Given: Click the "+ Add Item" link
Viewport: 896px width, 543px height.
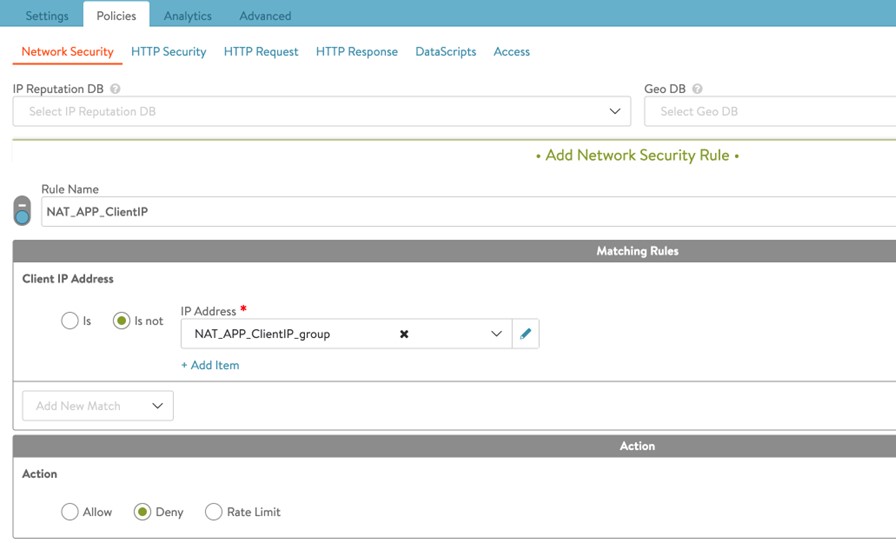Looking at the screenshot, I should (x=210, y=365).
